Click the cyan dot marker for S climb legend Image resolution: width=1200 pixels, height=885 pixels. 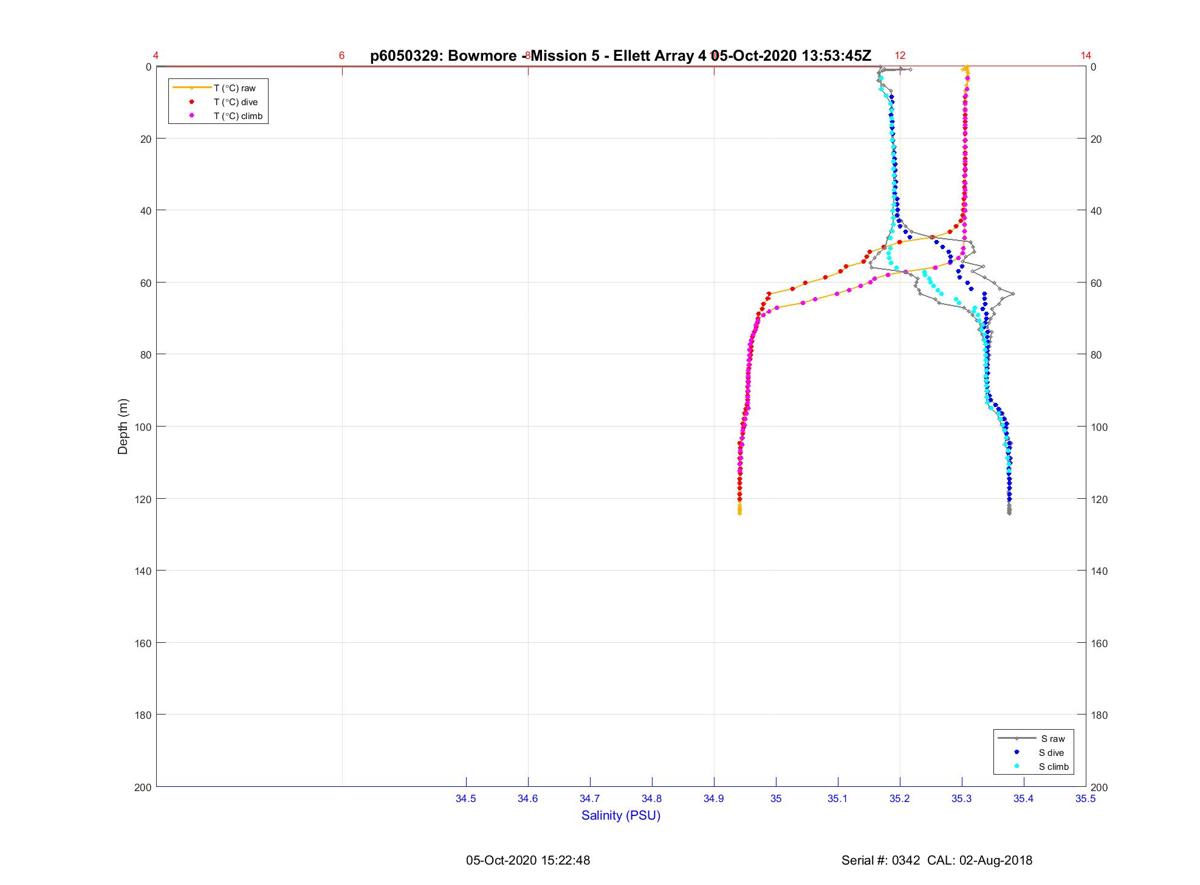tap(1017, 766)
